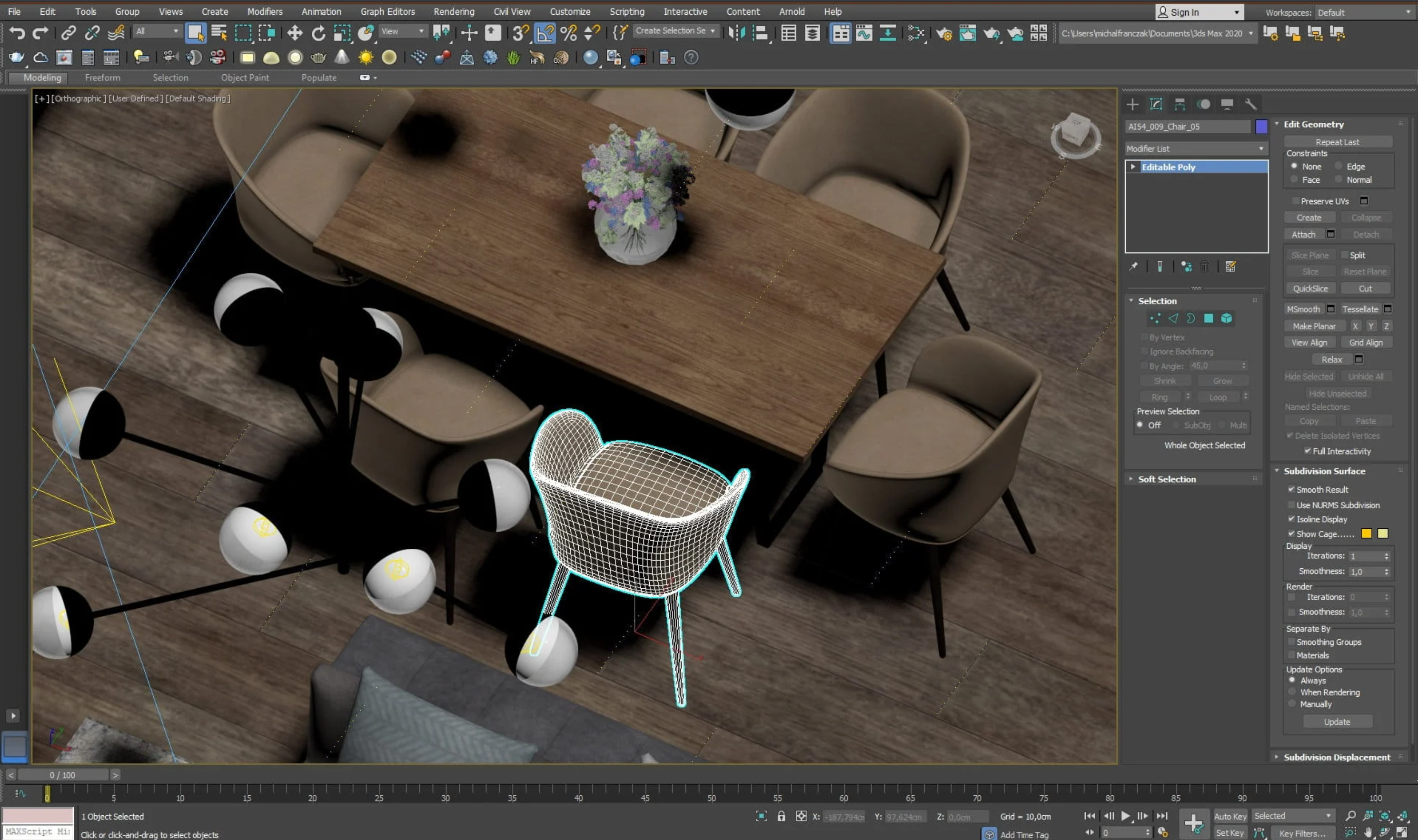Toggle the Angle Snap icon
The height and width of the screenshot is (840, 1418).
click(x=545, y=33)
